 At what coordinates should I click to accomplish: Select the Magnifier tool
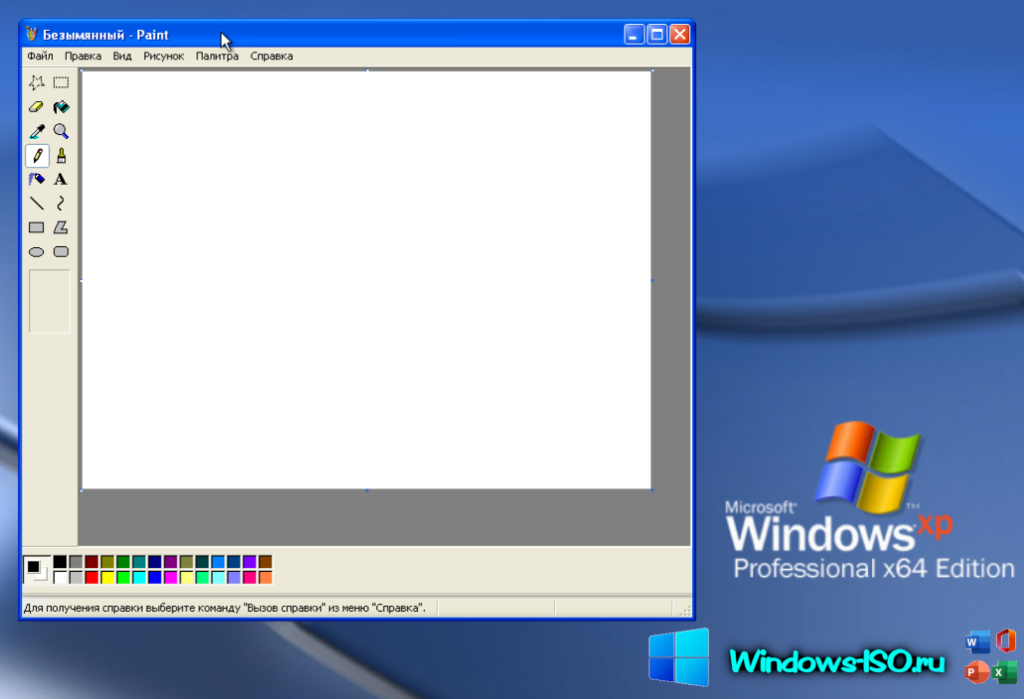61,131
